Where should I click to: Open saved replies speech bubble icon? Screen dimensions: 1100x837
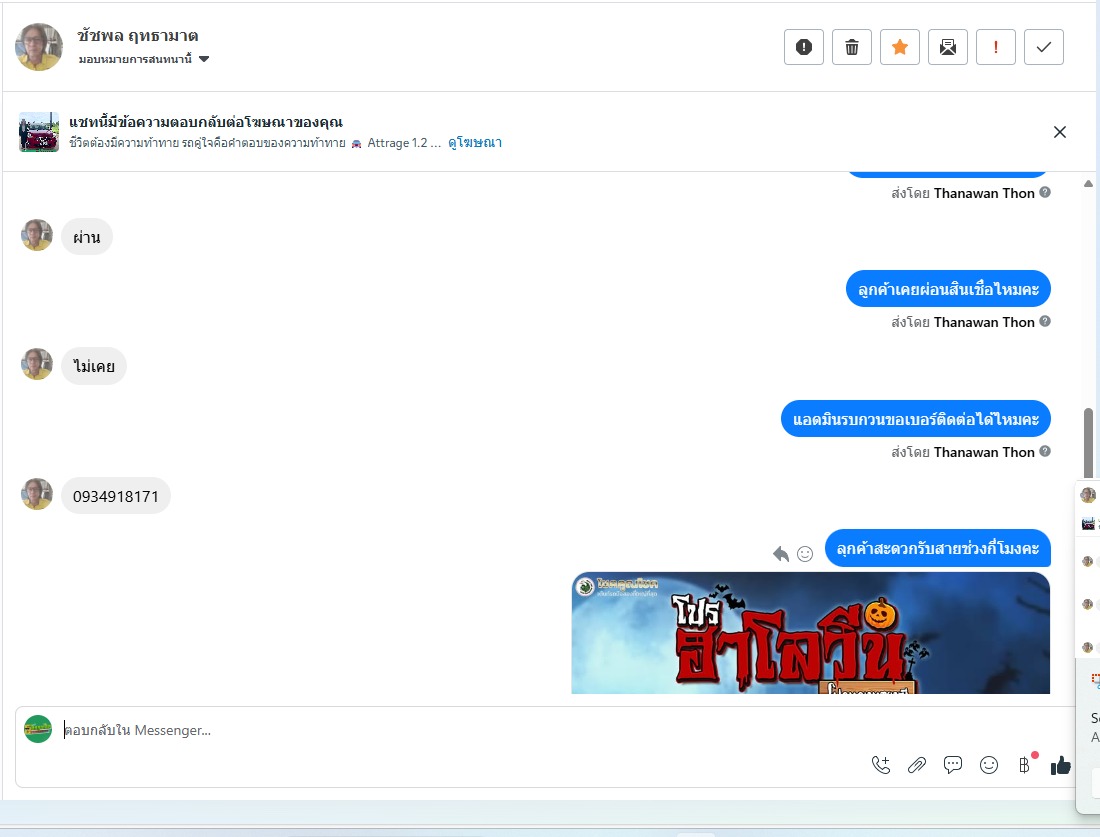[x=953, y=765]
